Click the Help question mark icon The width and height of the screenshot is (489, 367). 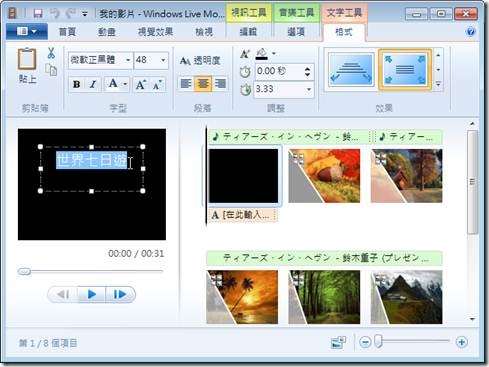[x=471, y=32]
